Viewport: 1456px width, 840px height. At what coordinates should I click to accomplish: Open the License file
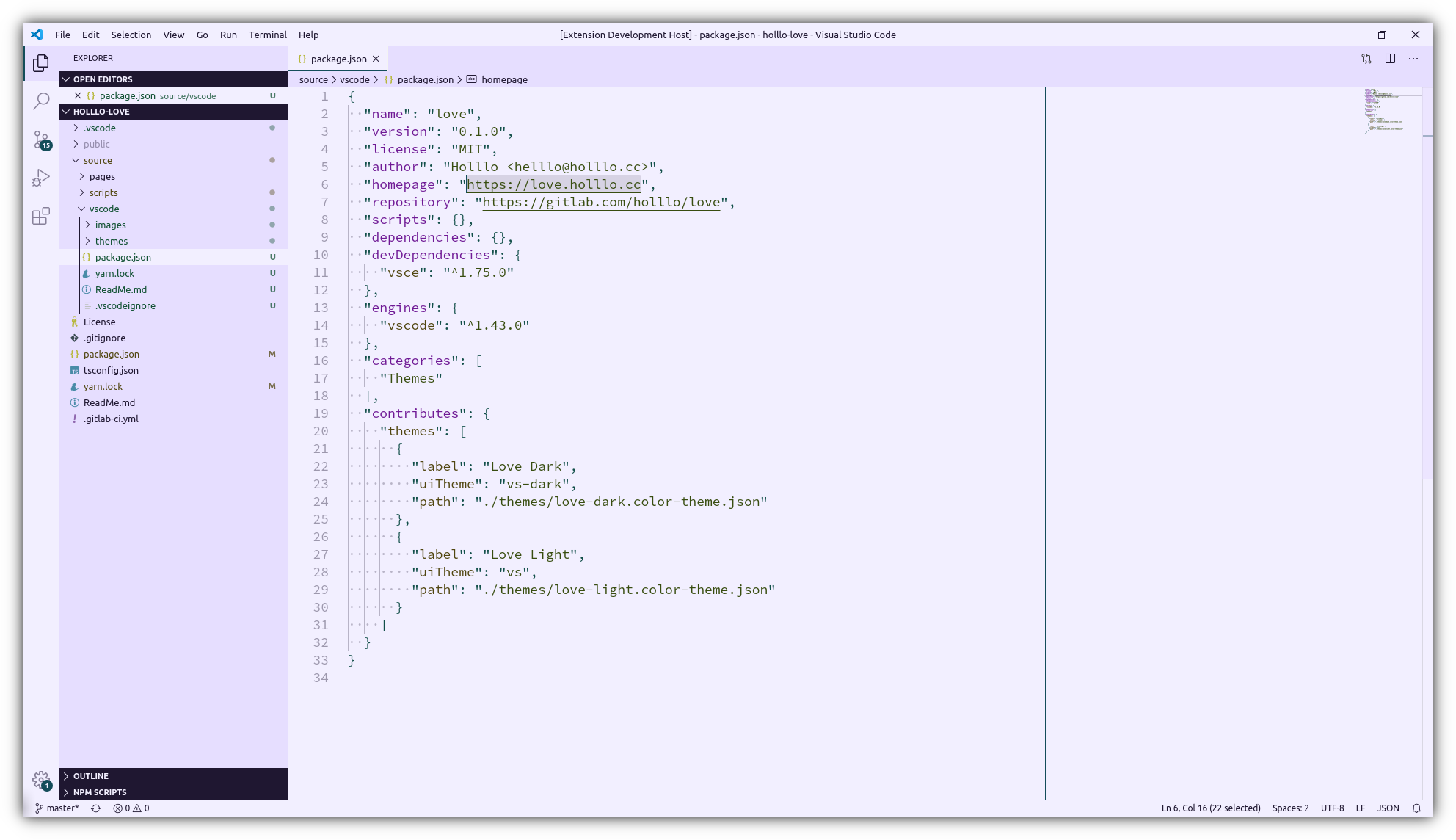(173, 322)
